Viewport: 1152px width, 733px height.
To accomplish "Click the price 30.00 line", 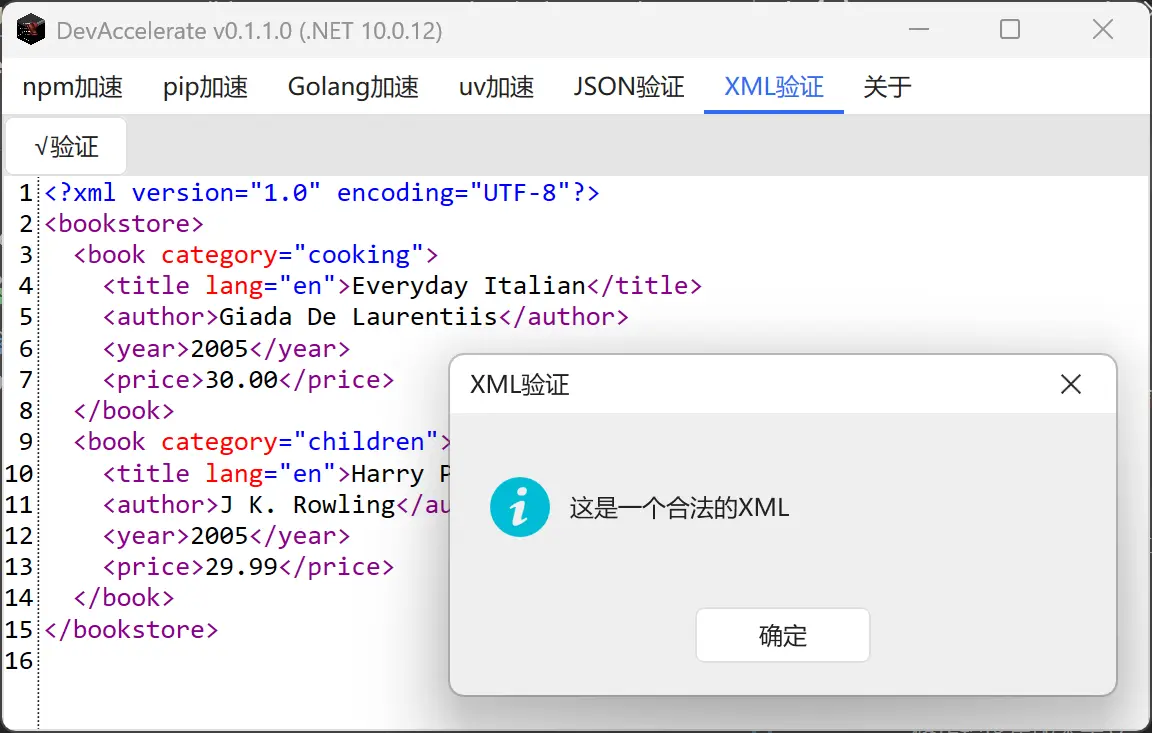I will pos(248,380).
